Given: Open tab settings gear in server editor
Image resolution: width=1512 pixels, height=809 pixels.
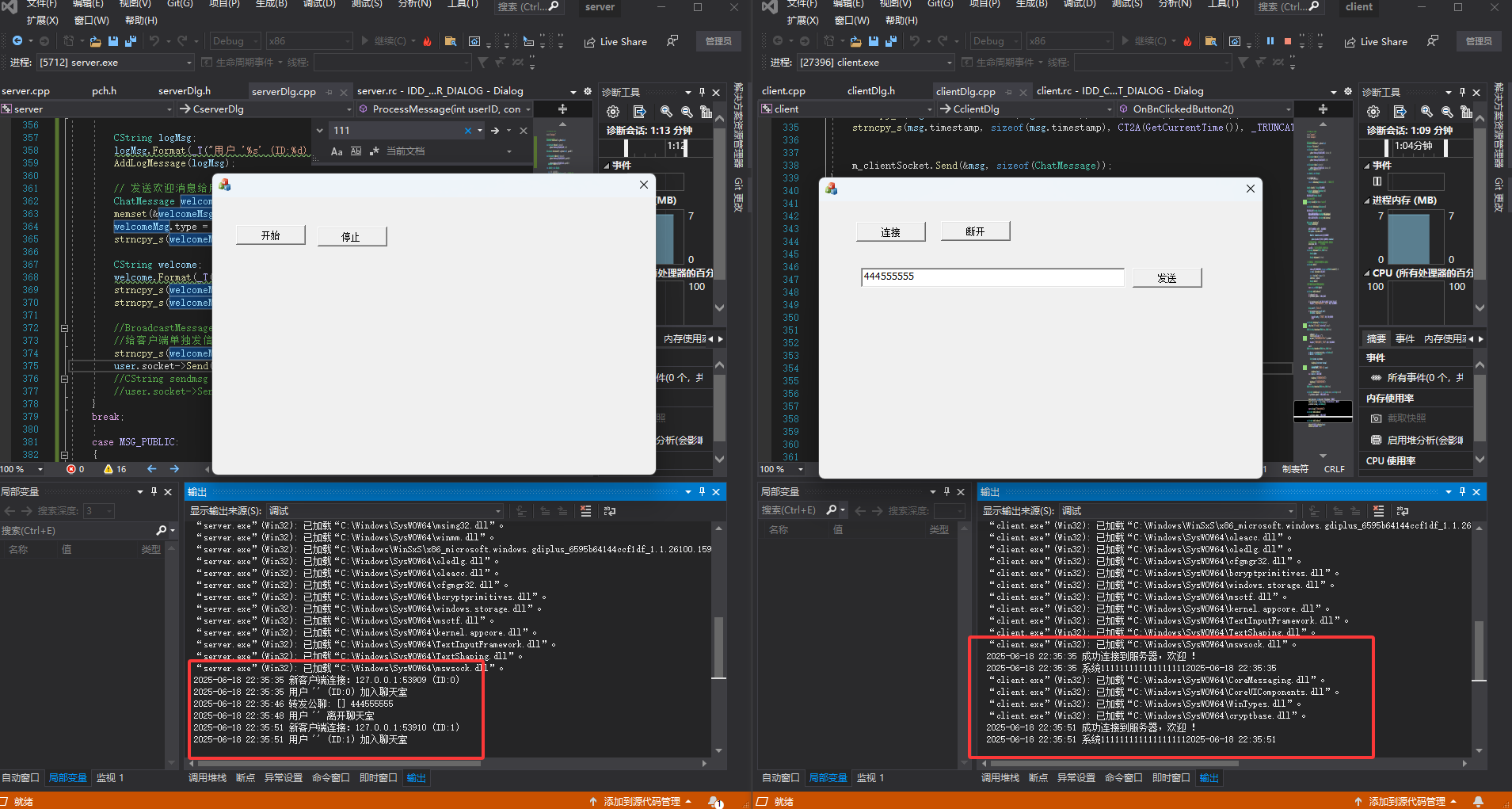Looking at the screenshot, I should (588, 91).
